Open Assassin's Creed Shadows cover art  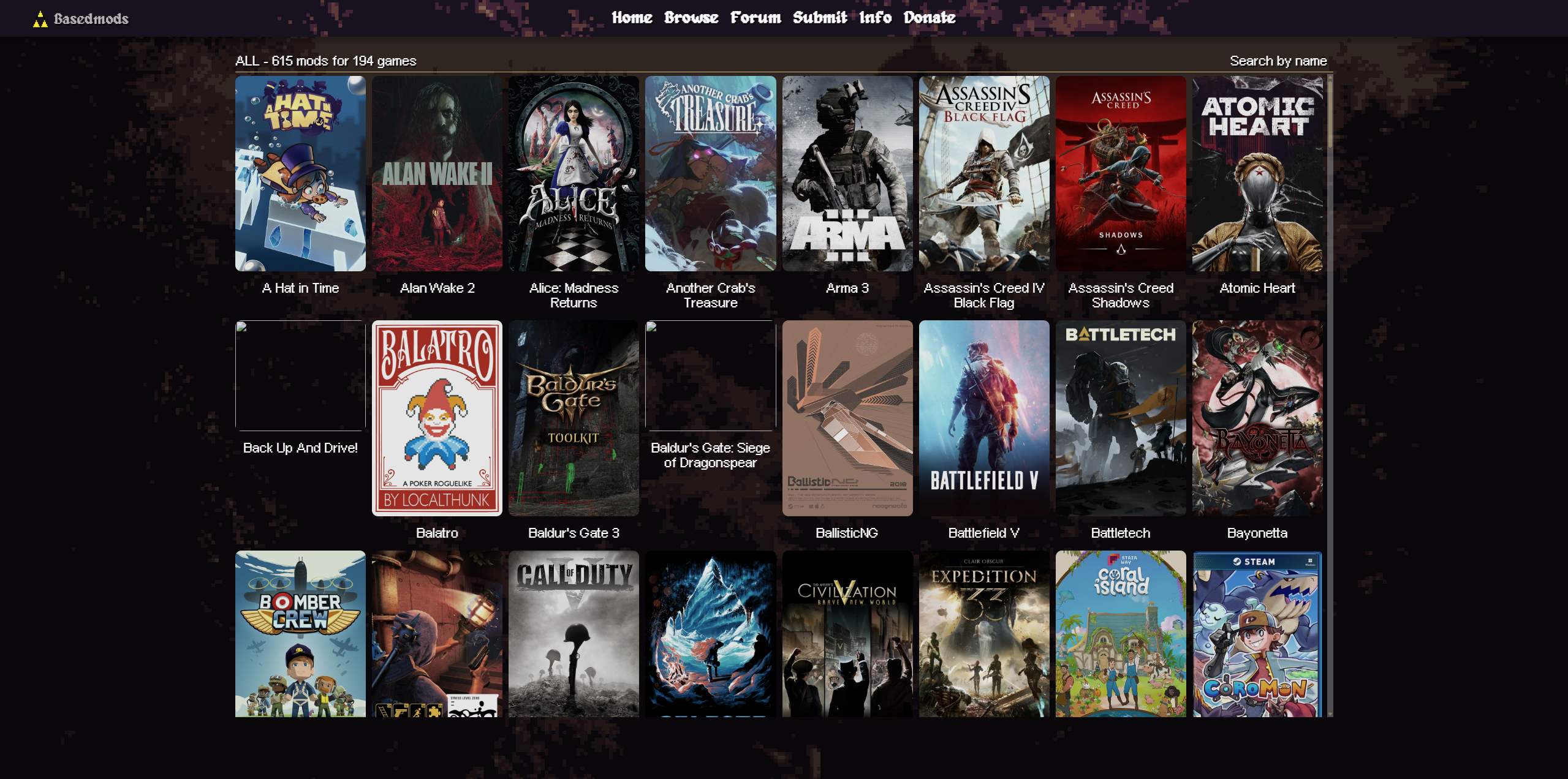tap(1121, 173)
